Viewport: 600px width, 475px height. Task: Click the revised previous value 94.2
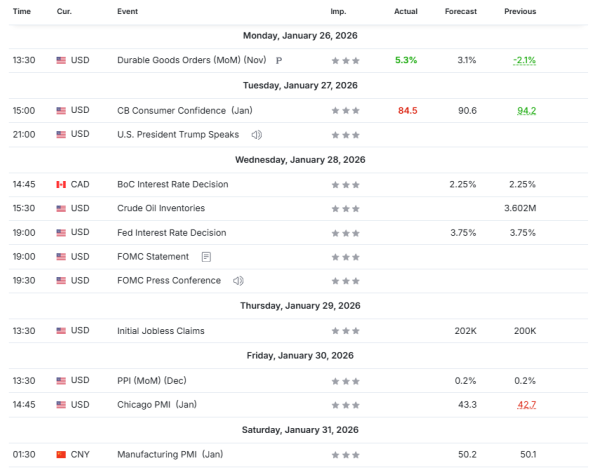pos(526,110)
